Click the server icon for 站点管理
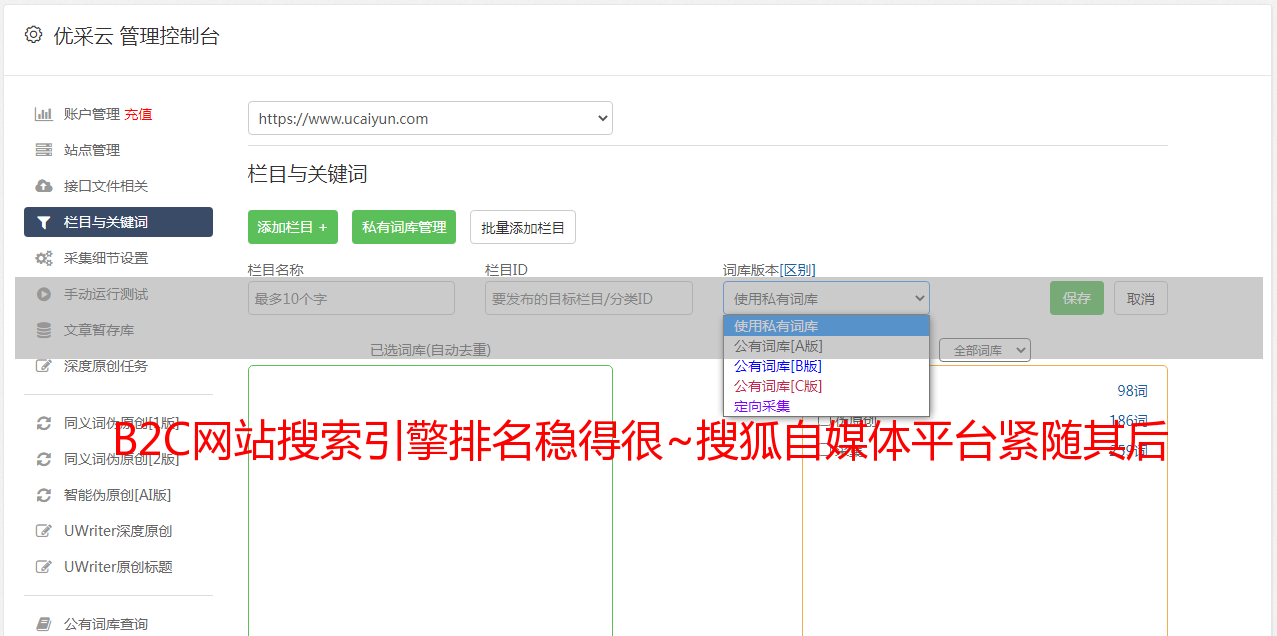1277x636 pixels. pyautogui.click(x=44, y=150)
